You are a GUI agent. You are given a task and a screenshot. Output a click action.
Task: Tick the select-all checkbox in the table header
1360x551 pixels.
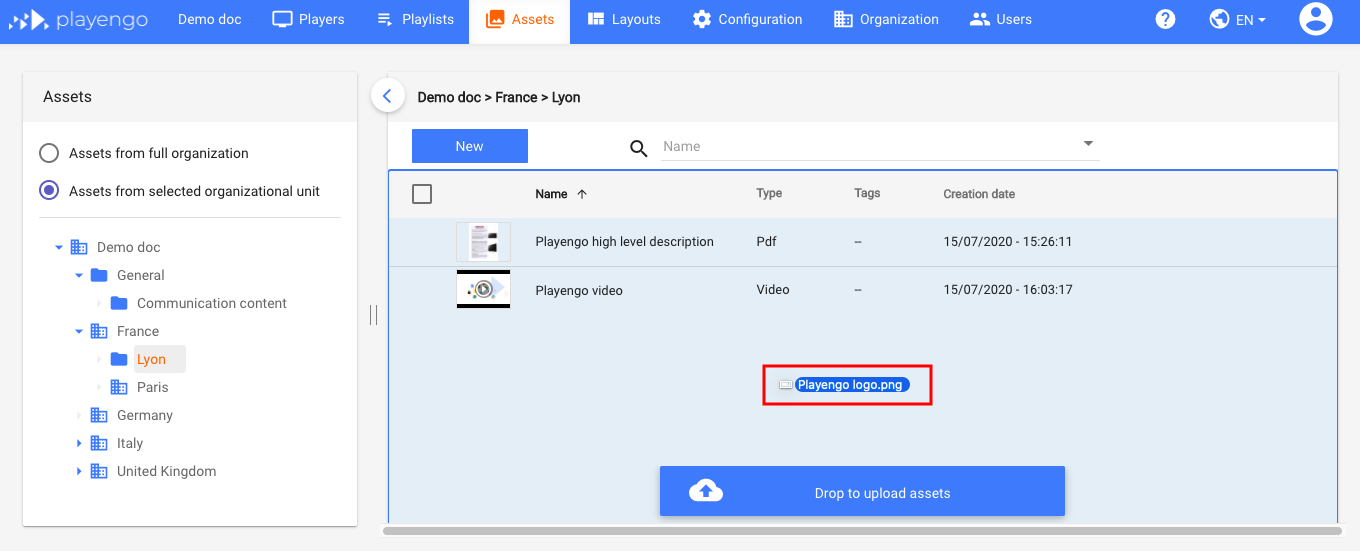(x=422, y=194)
